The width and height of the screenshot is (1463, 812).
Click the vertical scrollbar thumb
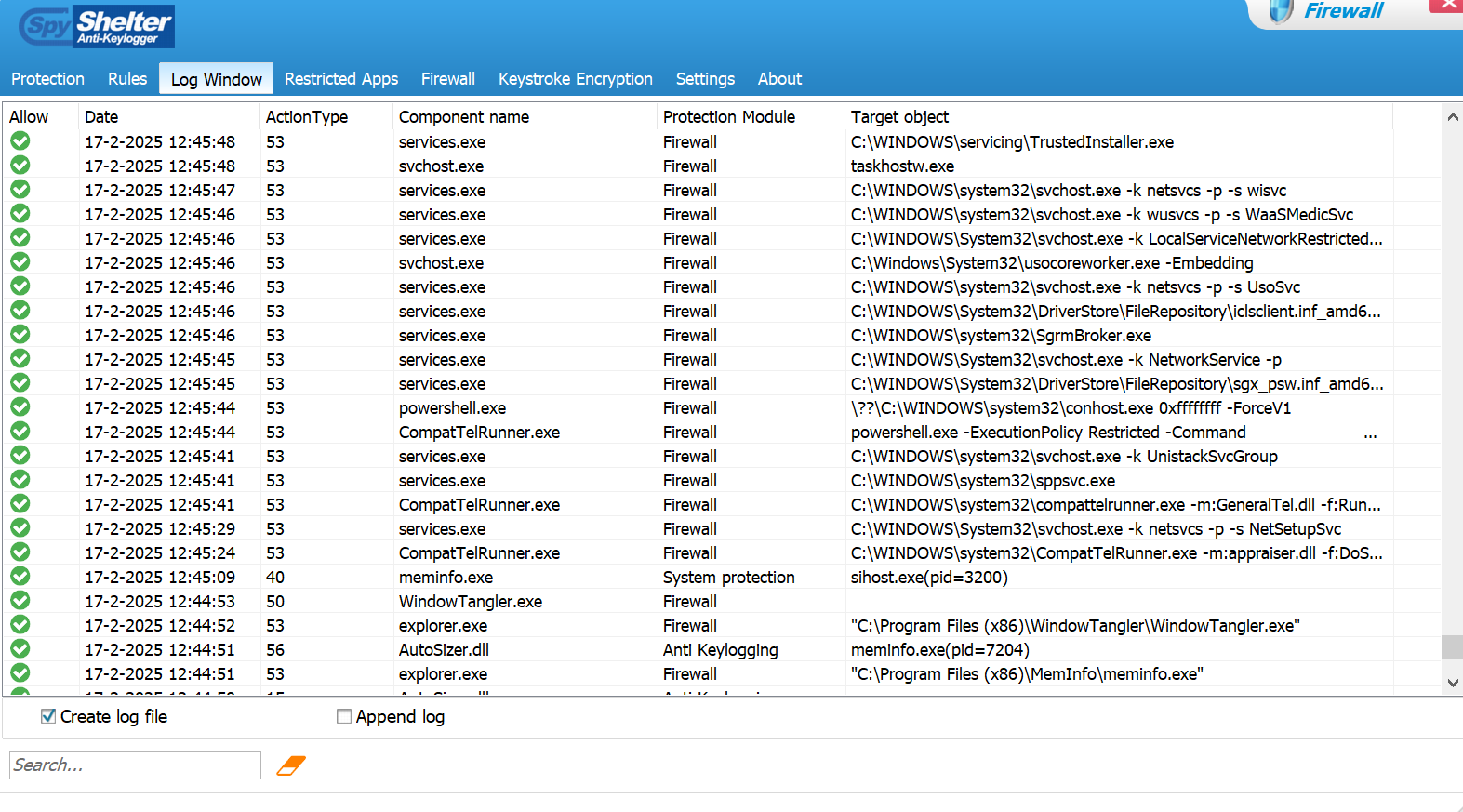point(1452,647)
